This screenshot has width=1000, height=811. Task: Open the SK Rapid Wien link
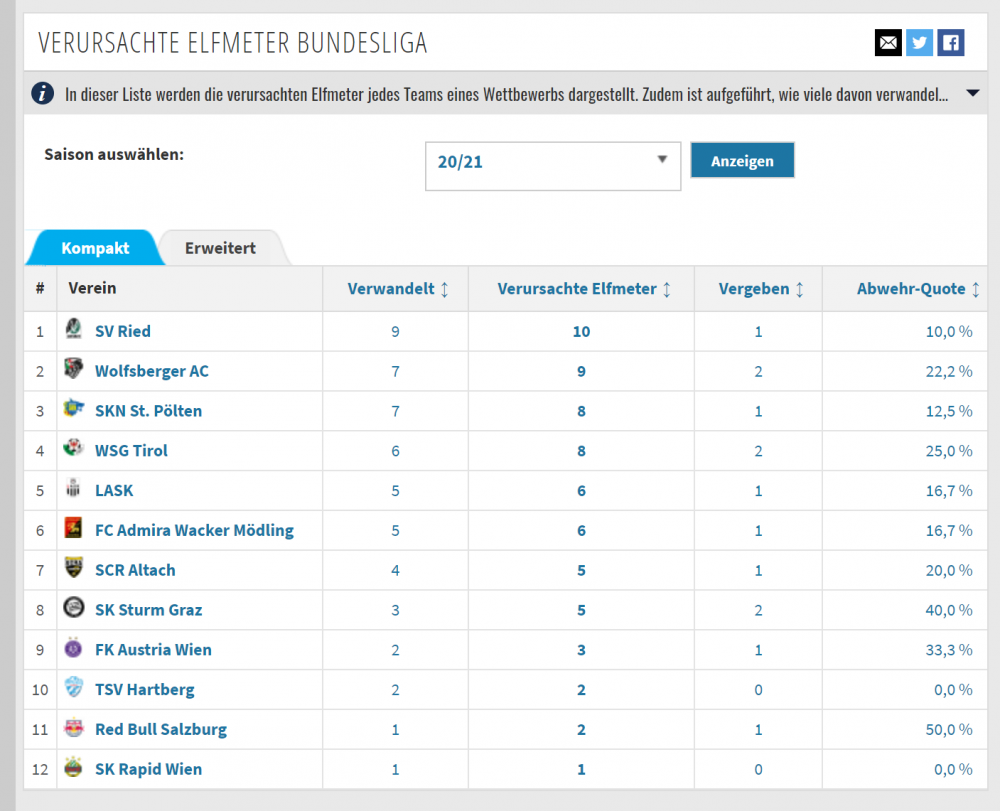click(x=149, y=769)
